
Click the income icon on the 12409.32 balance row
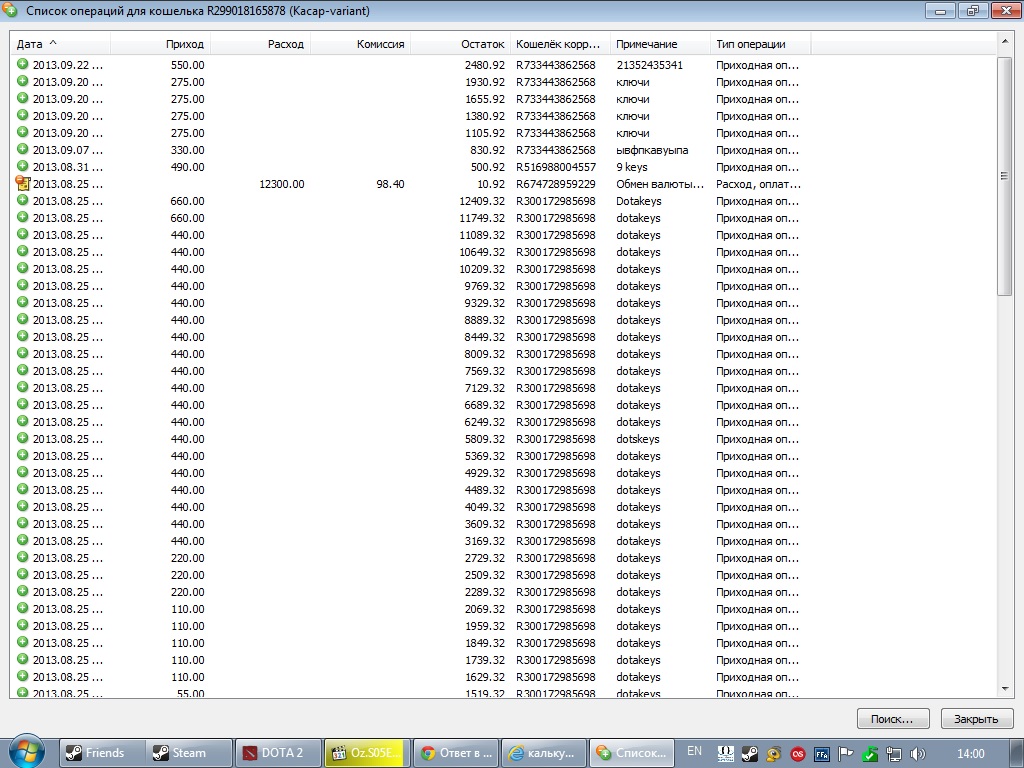click(x=23, y=200)
